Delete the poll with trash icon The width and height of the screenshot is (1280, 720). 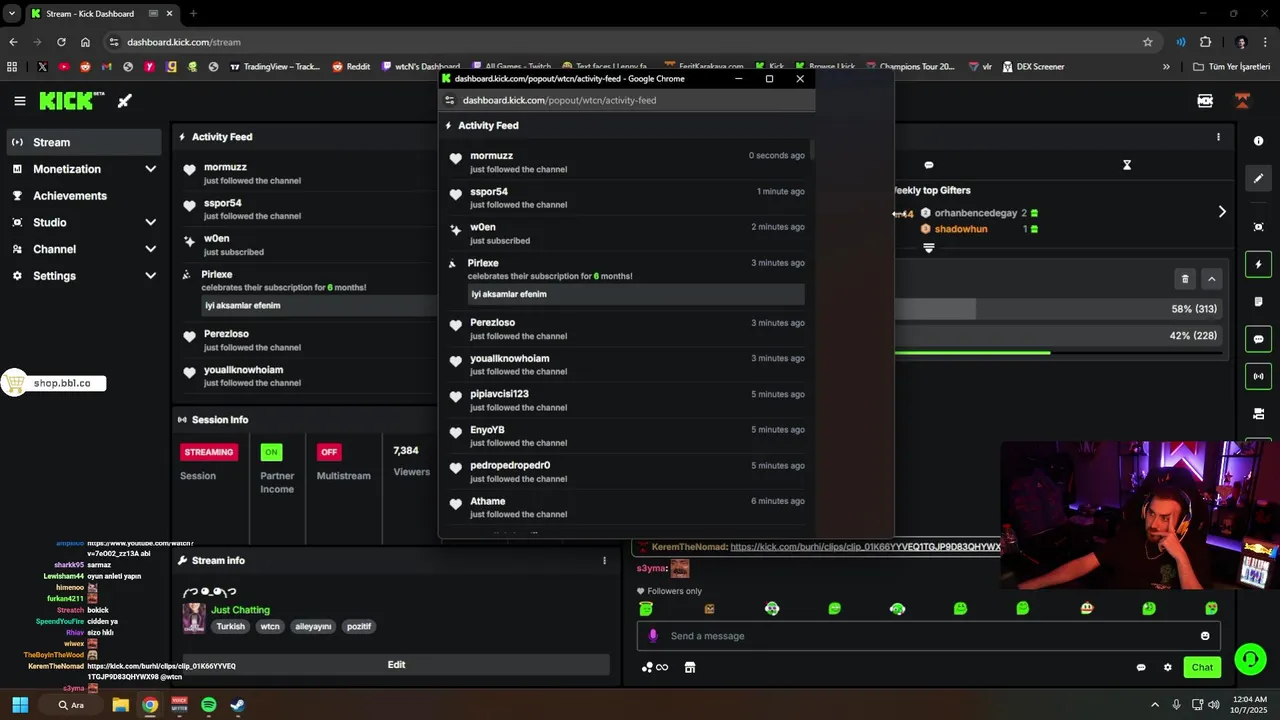click(x=1185, y=279)
